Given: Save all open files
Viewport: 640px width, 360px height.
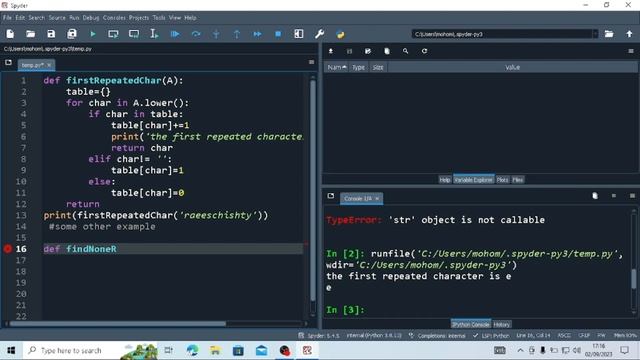Looking at the screenshot, I should pyautogui.click(x=72, y=34).
